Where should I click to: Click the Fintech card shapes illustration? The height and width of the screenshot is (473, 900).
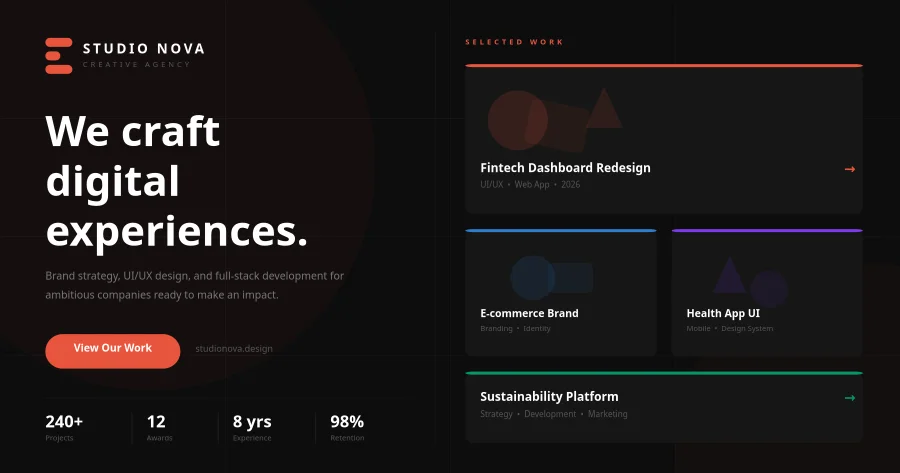[x=554, y=119]
